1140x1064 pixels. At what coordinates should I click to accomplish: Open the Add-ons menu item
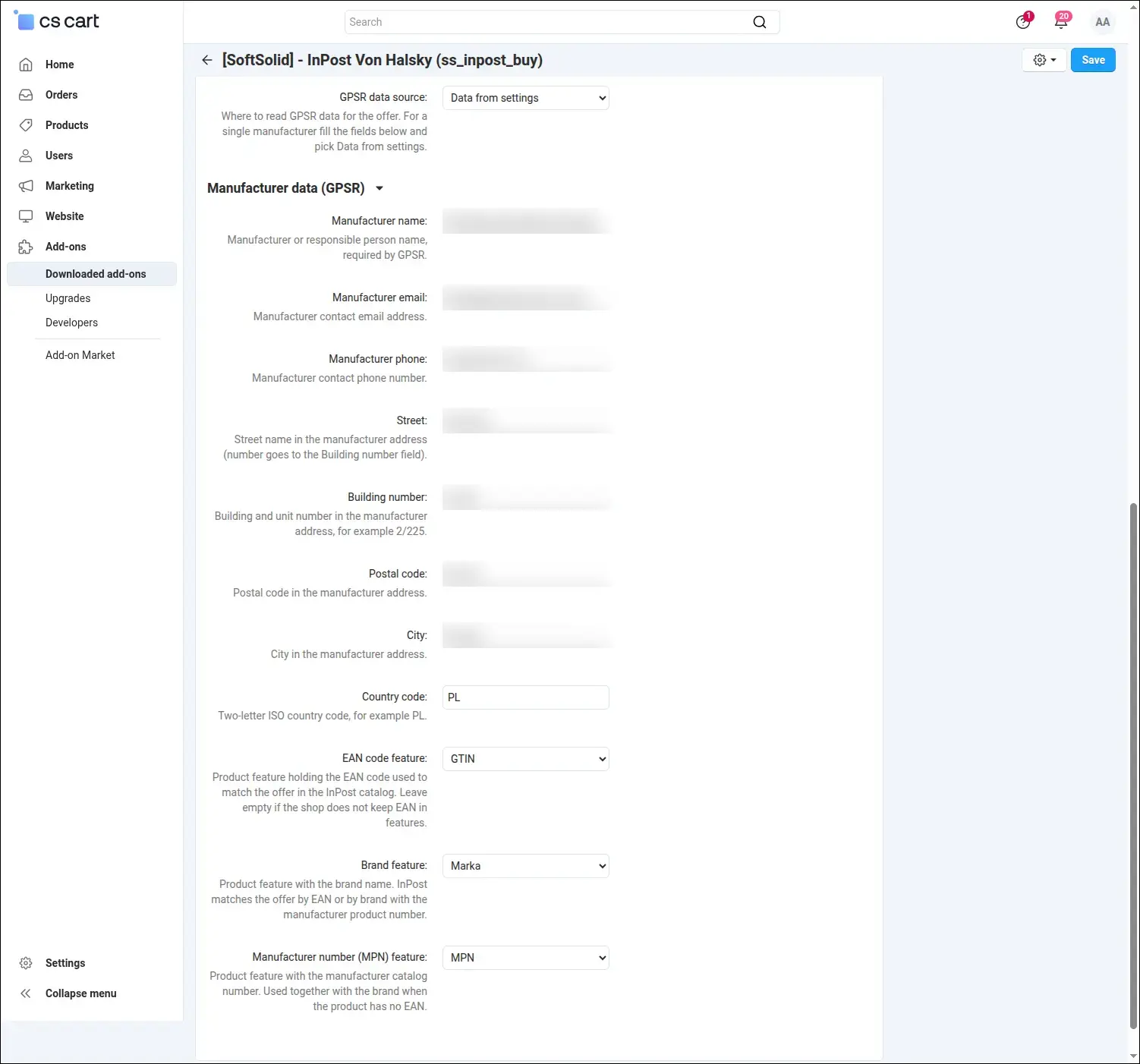pos(66,247)
